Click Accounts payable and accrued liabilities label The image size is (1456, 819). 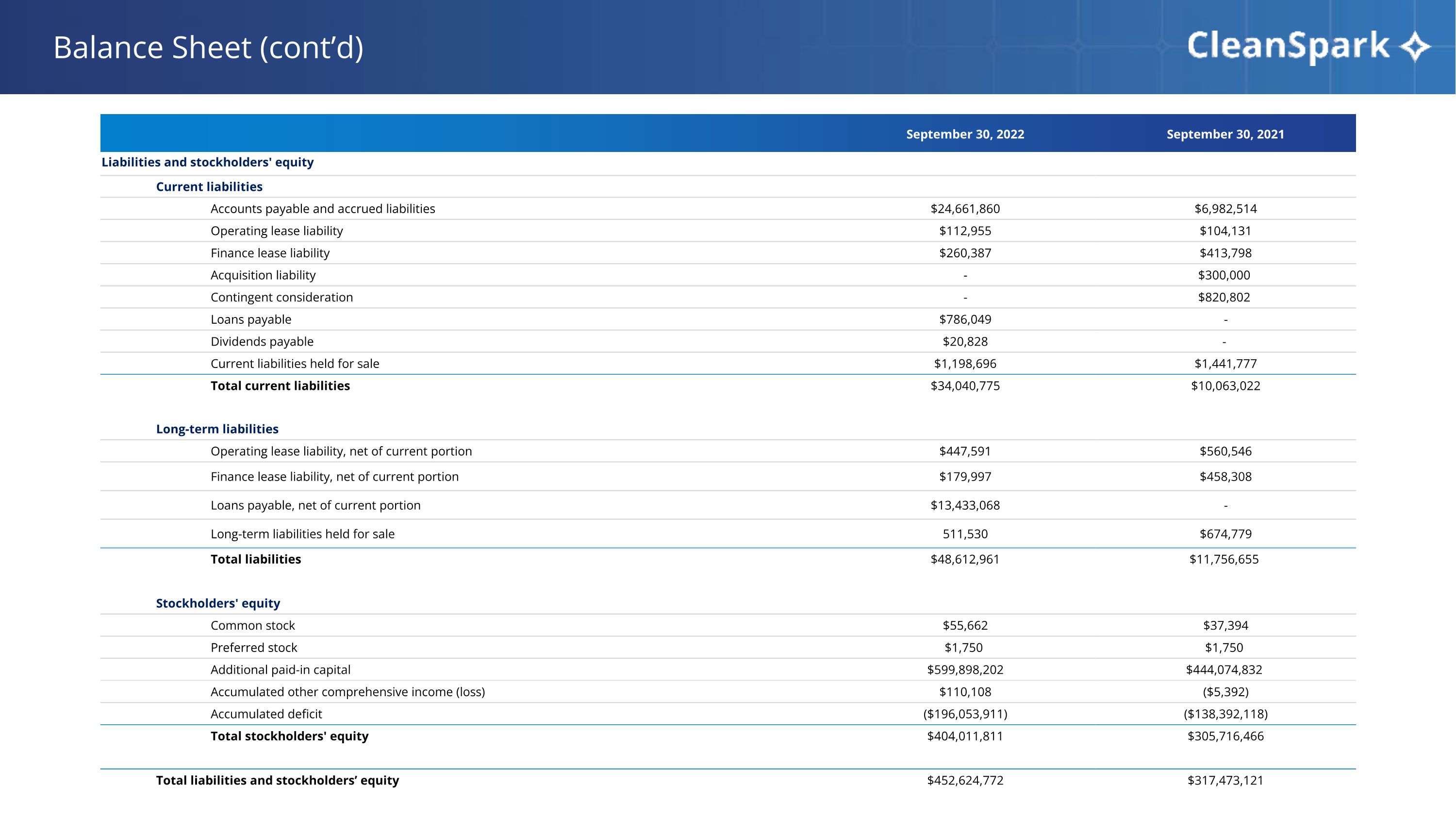click(323, 209)
